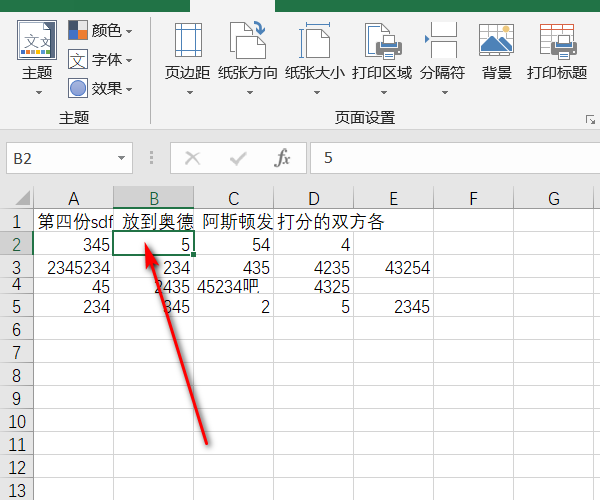The image size is (600, 500).
Task: Open the 字体 theme fonts menu
Action: (x=101, y=60)
